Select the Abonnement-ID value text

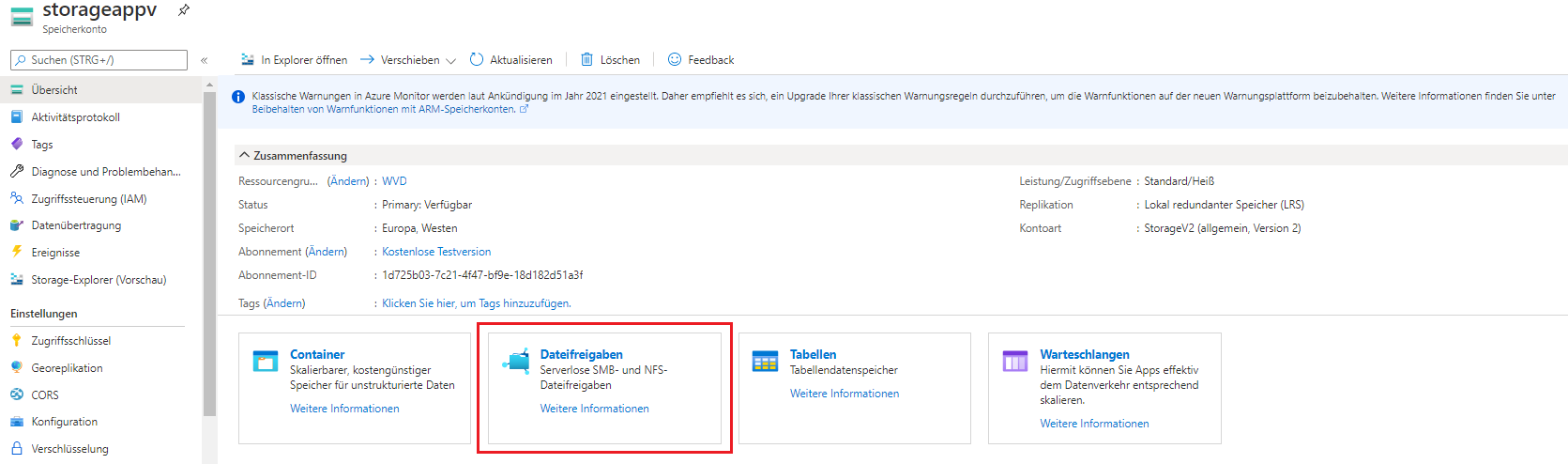point(482,275)
